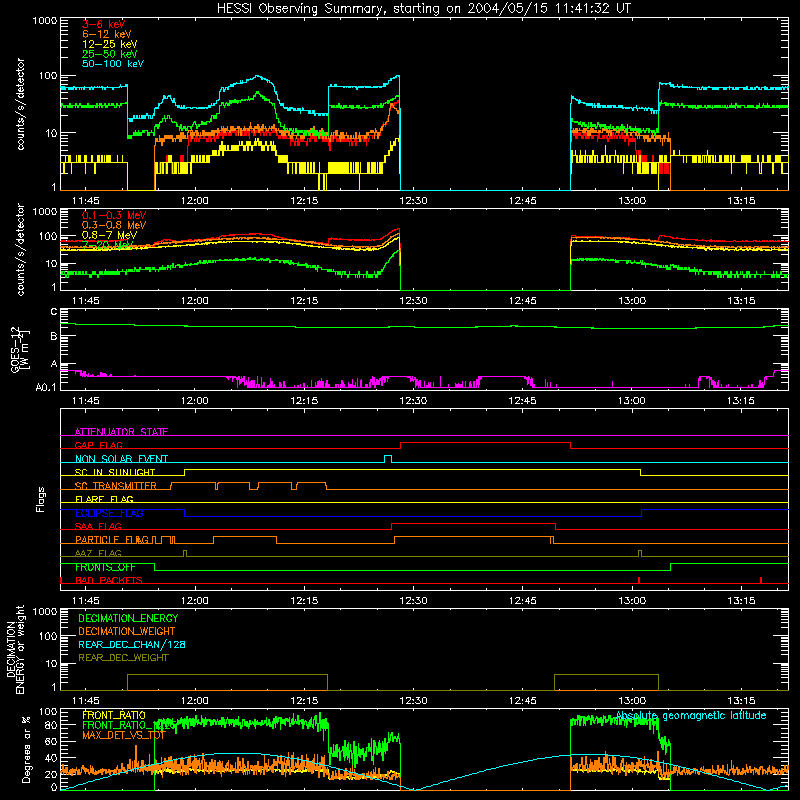Click the FLARE_FLAG label
Viewport: 800px width, 800px height.
(x=104, y=499)
